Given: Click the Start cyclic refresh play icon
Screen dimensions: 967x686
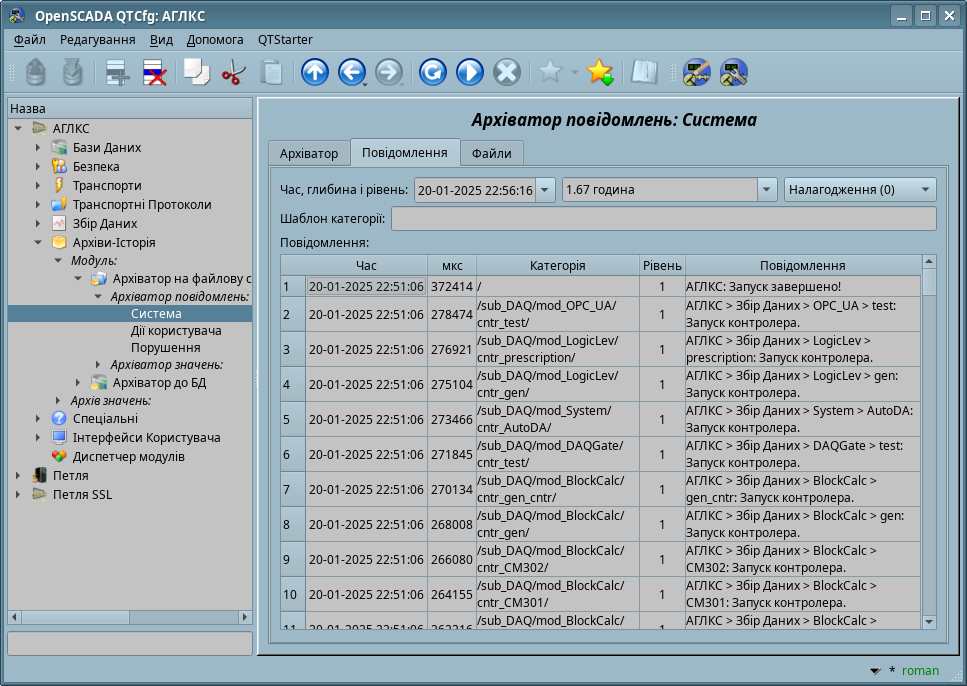Looking at the screenshot, I should tap(469, 72).
